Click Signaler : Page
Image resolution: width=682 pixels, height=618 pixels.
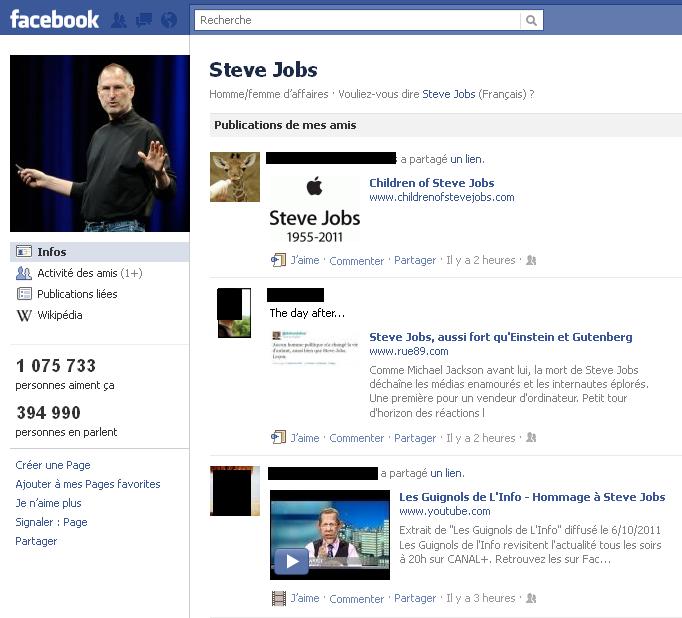click(51, 522)
